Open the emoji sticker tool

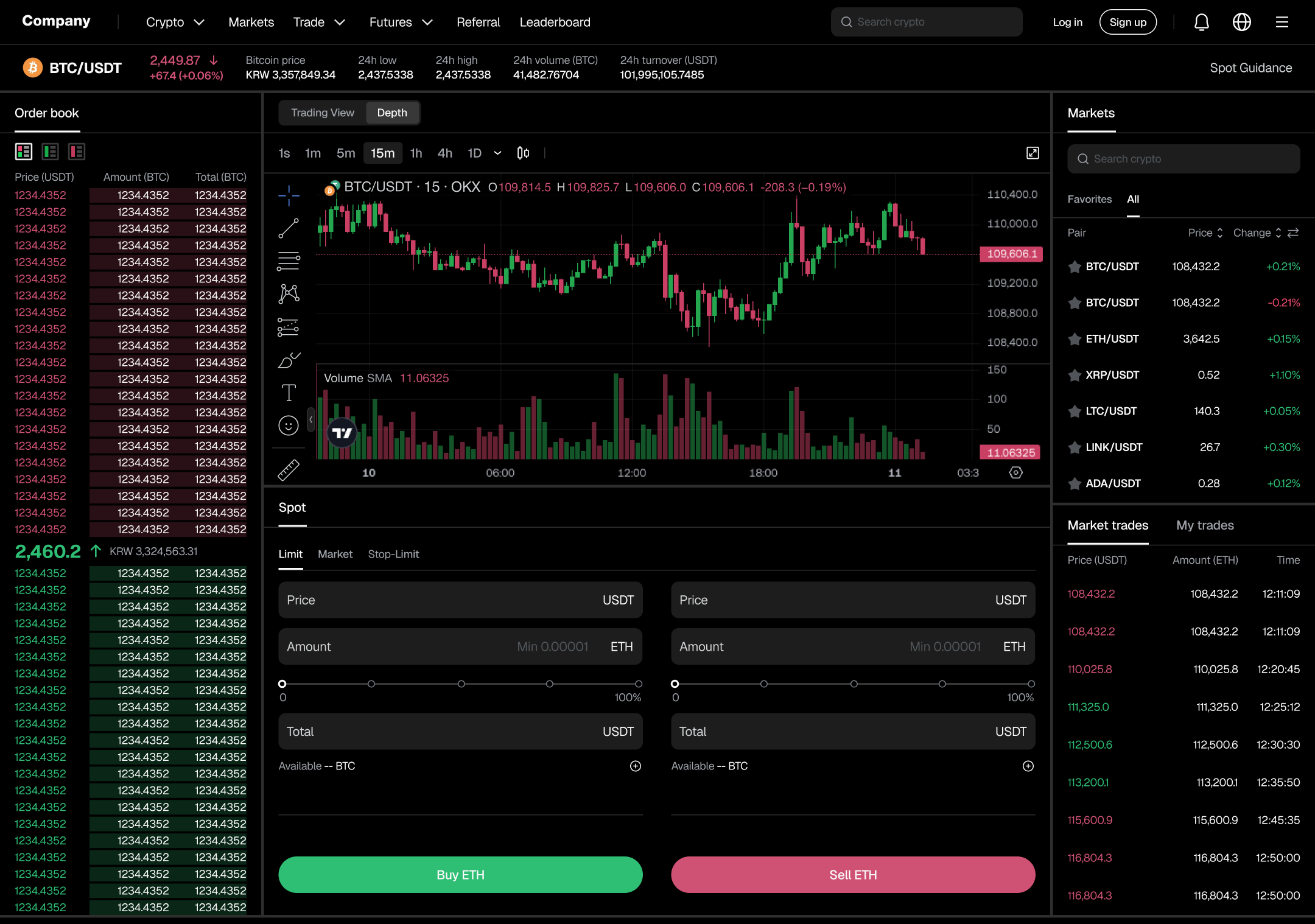(289, 425)
